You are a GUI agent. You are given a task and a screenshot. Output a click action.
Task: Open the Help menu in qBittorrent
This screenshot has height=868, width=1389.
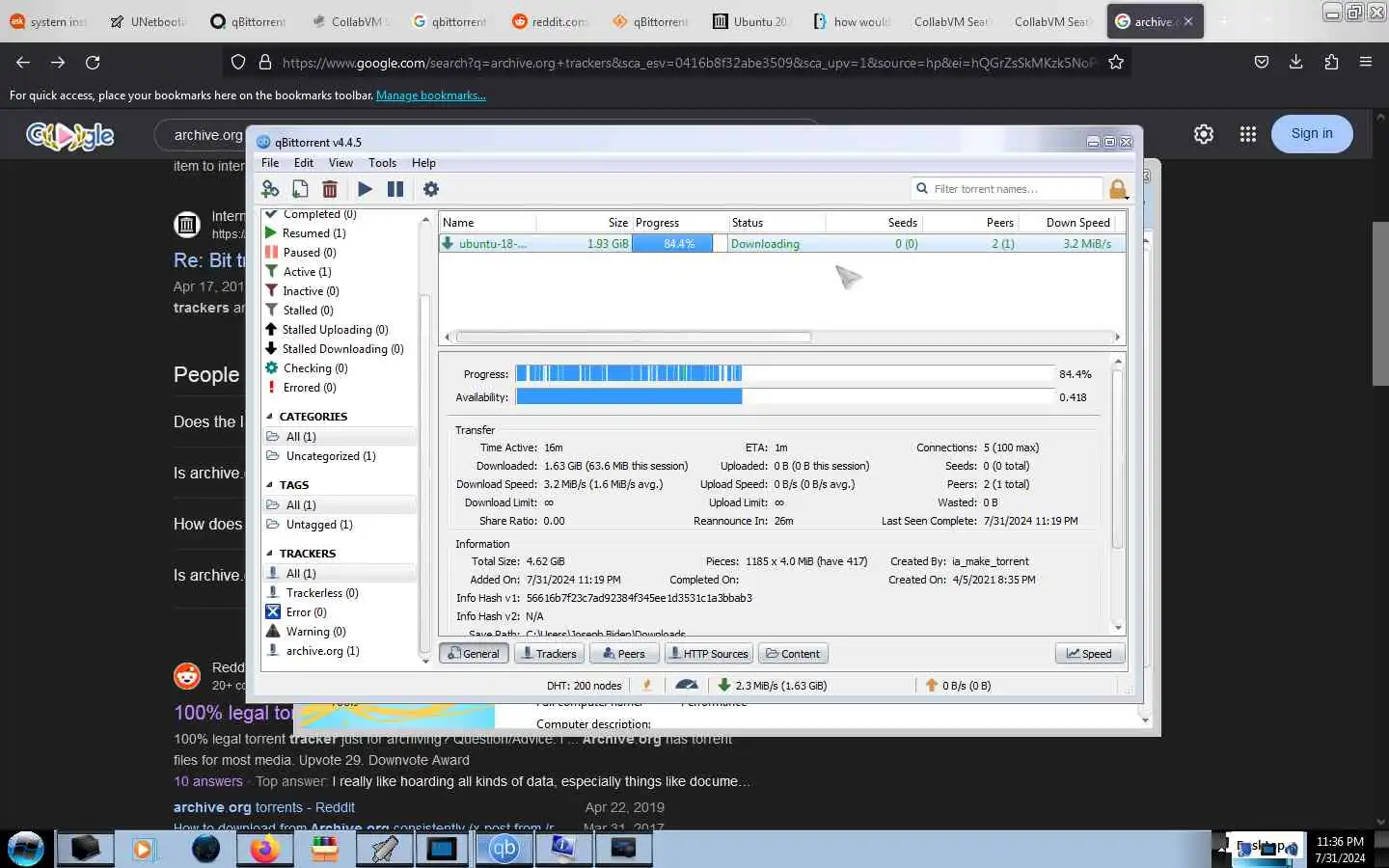click(x=423, y=163)
